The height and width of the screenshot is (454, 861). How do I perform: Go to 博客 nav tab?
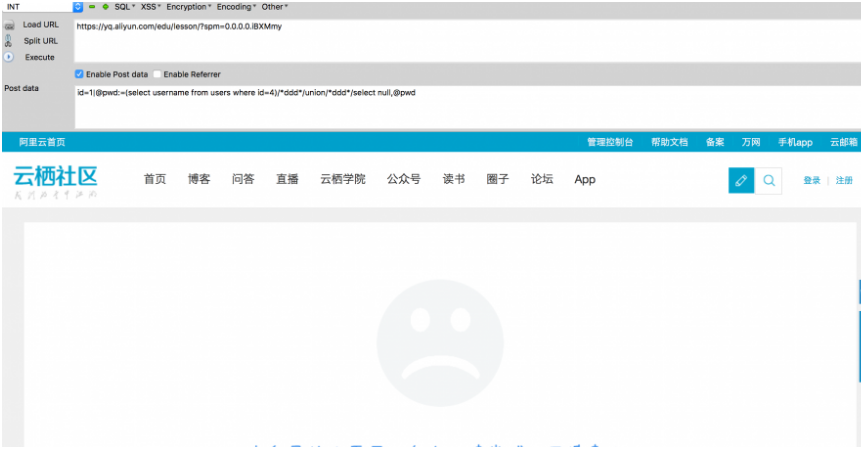click(x=199, y=179)
